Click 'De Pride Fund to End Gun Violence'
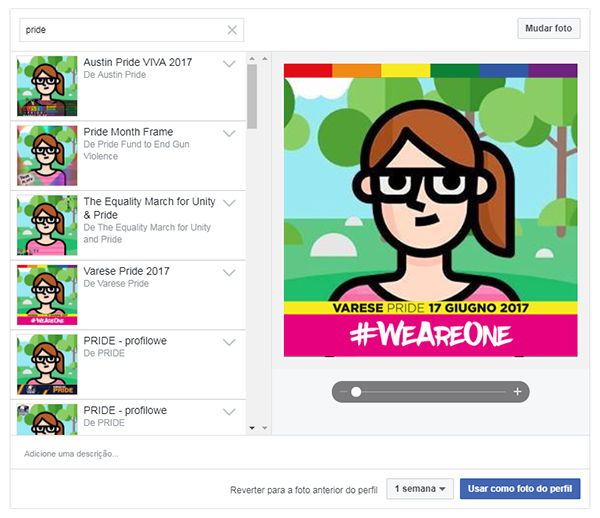The width and height of the screenshot is (600, 518). (x=137, y=150)
